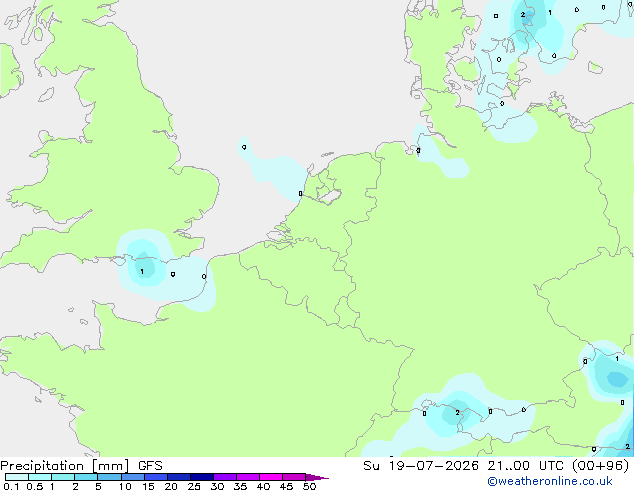Viewport: 634px width, 490px height.
Task: Select the 0.5–1 mm legend color box
Action: (40, 477)
